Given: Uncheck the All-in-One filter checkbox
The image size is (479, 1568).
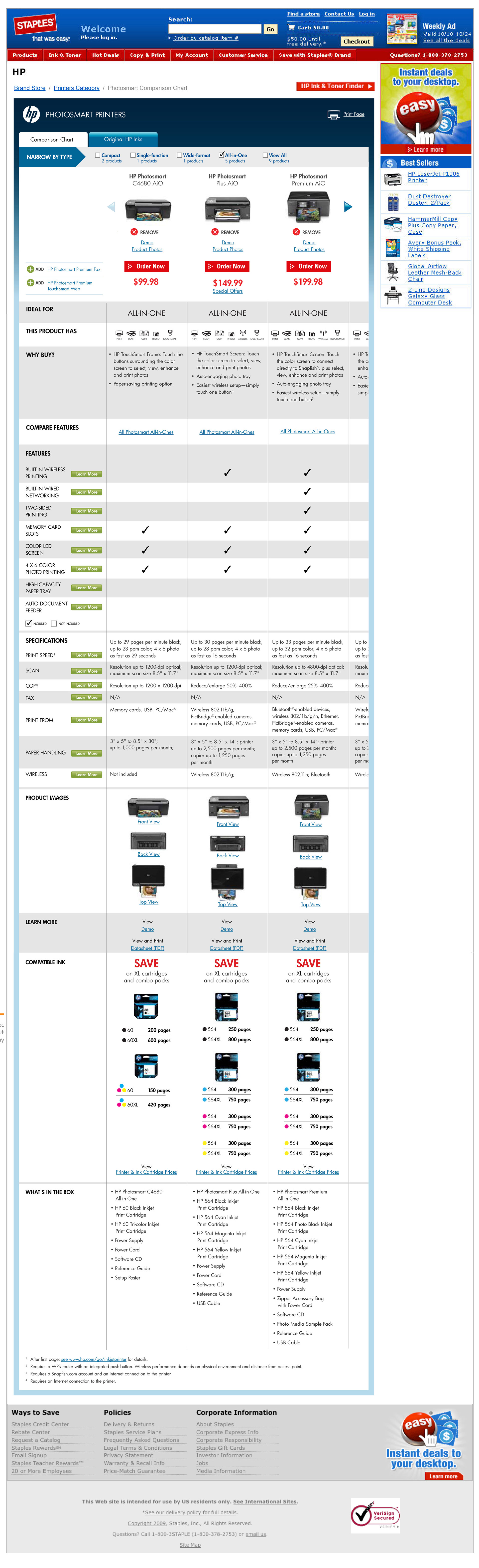Looking at the screenshot, I should click(222, 155).
